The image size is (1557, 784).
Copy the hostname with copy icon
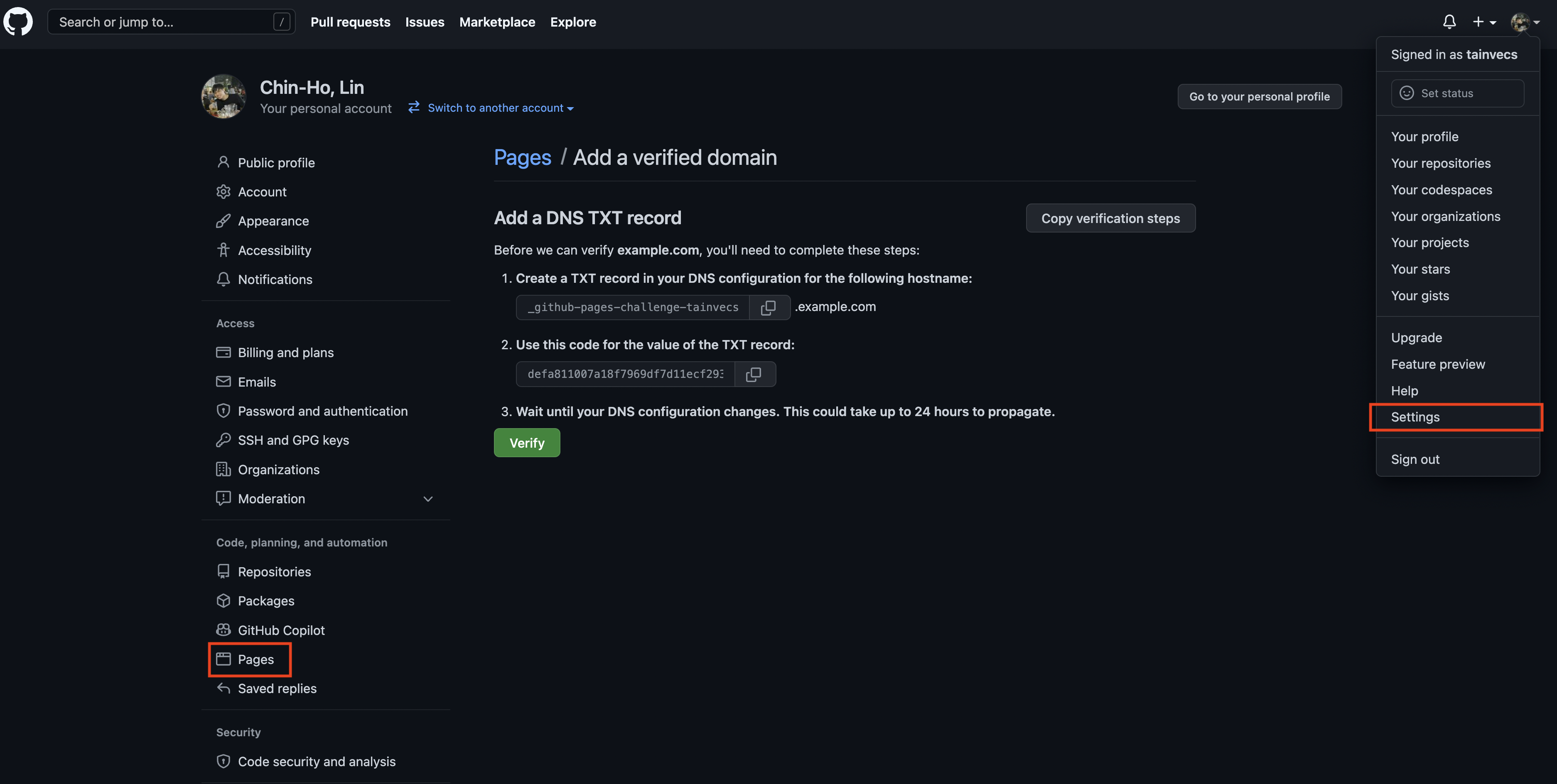(768, 307)
